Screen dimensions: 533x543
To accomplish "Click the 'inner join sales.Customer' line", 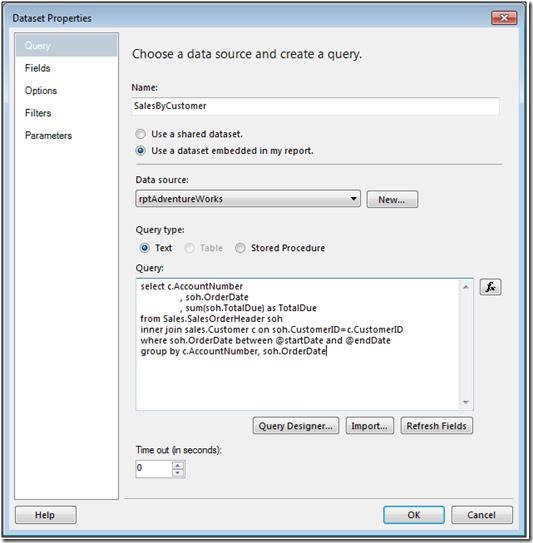I will pyautogui.click(x=272, y=329).
